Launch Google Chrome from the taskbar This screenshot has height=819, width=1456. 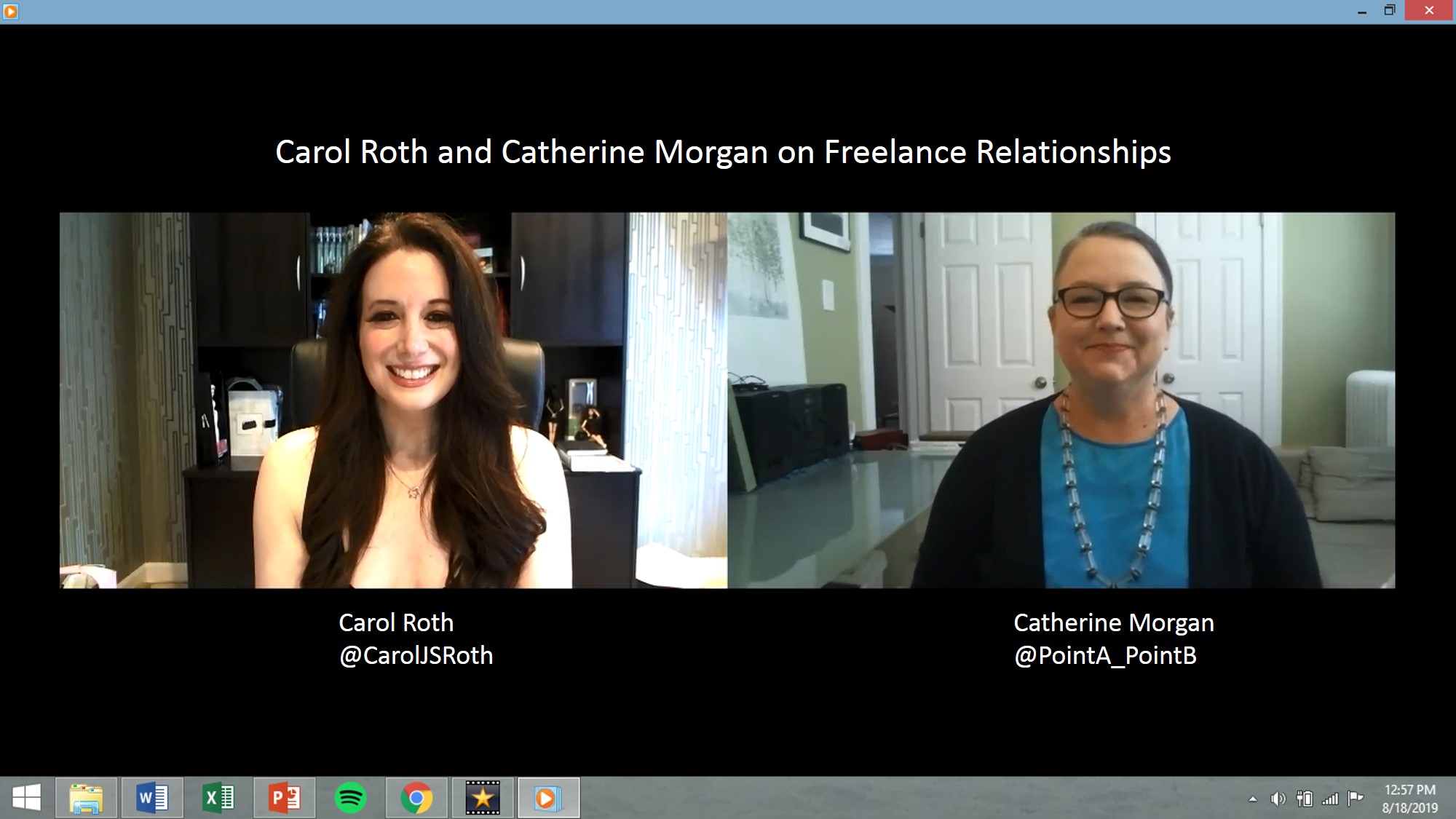tap(416, 798)
